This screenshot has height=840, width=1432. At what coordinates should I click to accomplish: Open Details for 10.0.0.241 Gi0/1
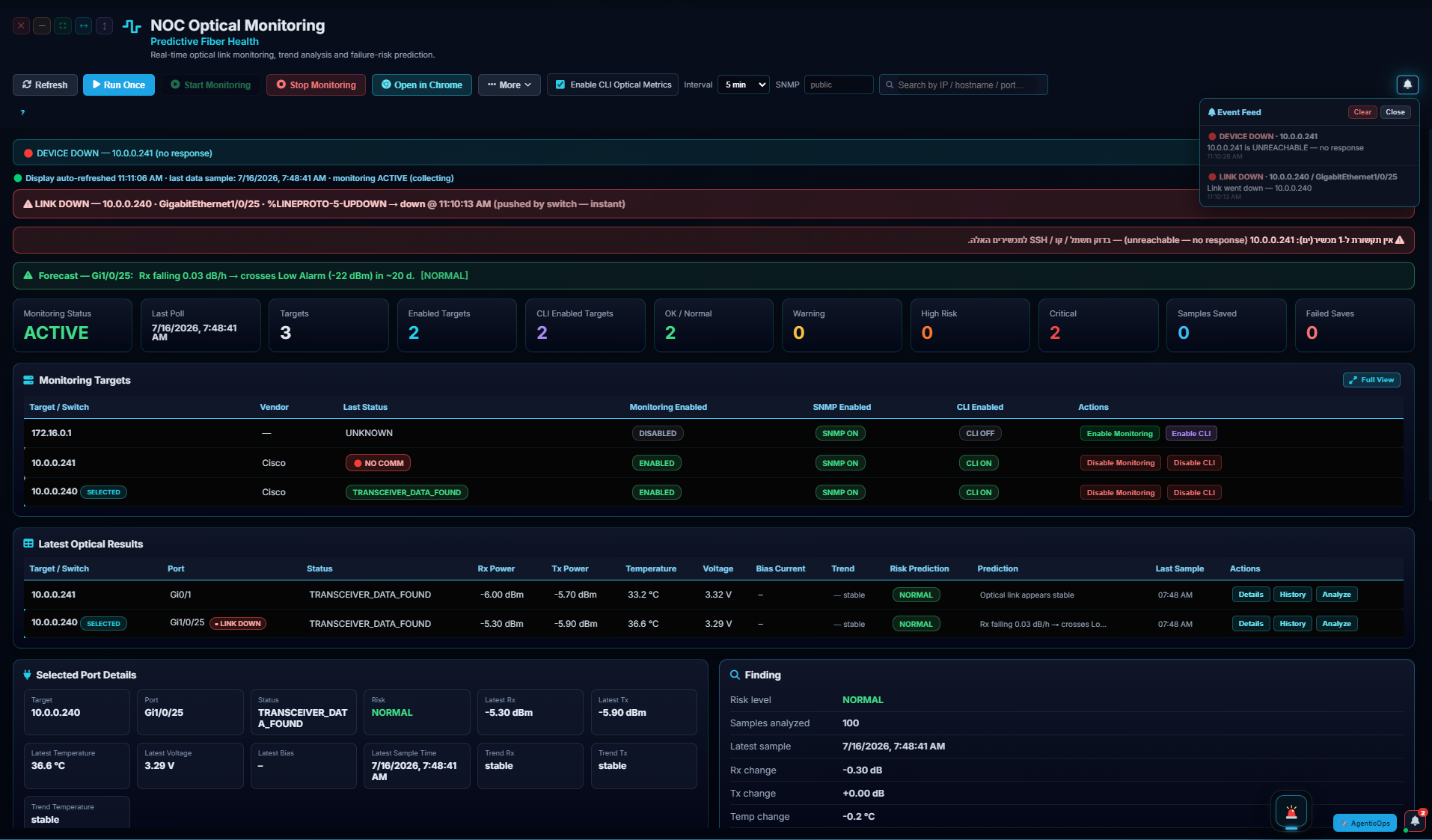point(1250,595)
